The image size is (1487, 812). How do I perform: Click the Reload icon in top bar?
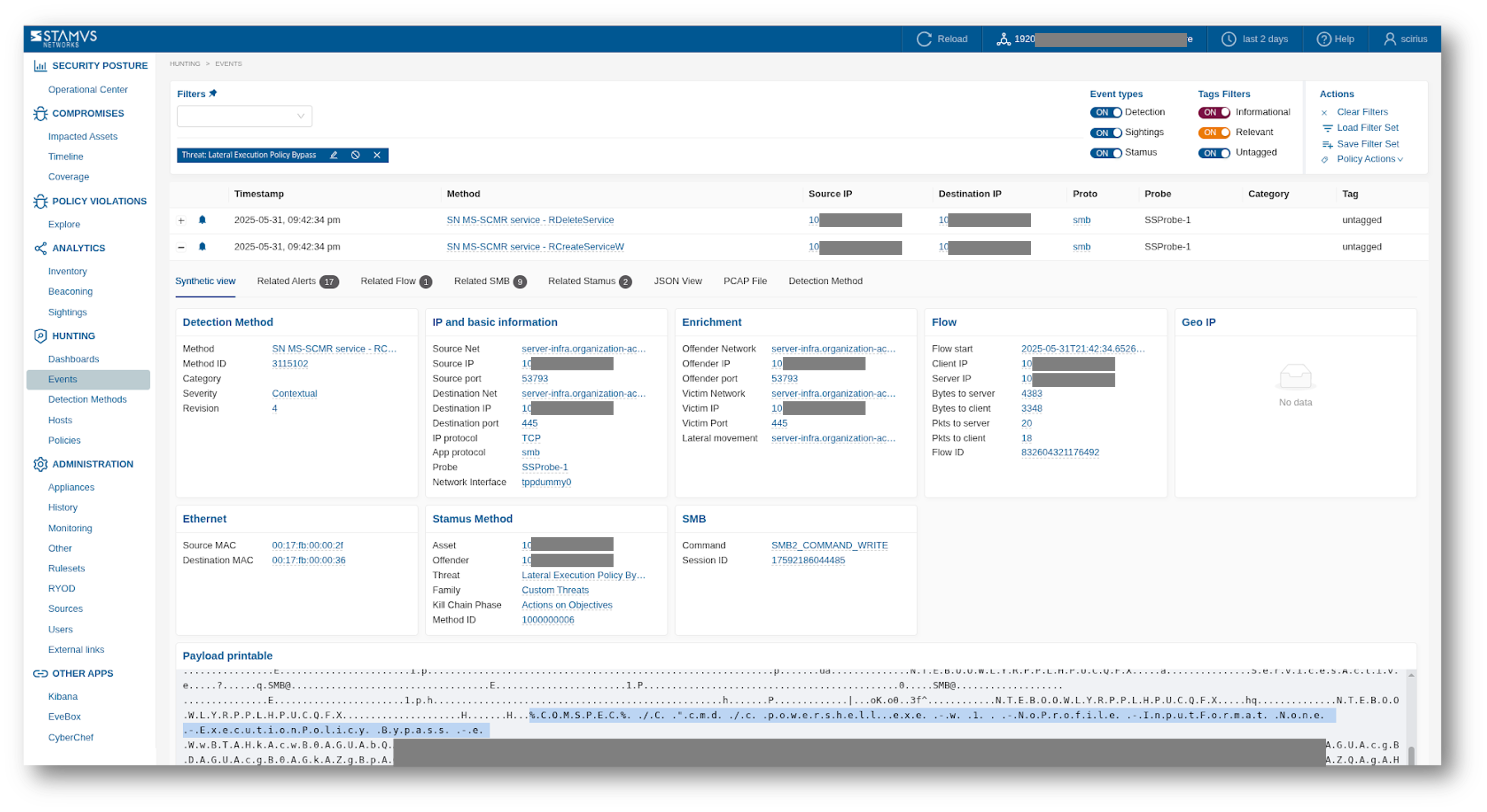pyautogui.click(x=923, y=39)
